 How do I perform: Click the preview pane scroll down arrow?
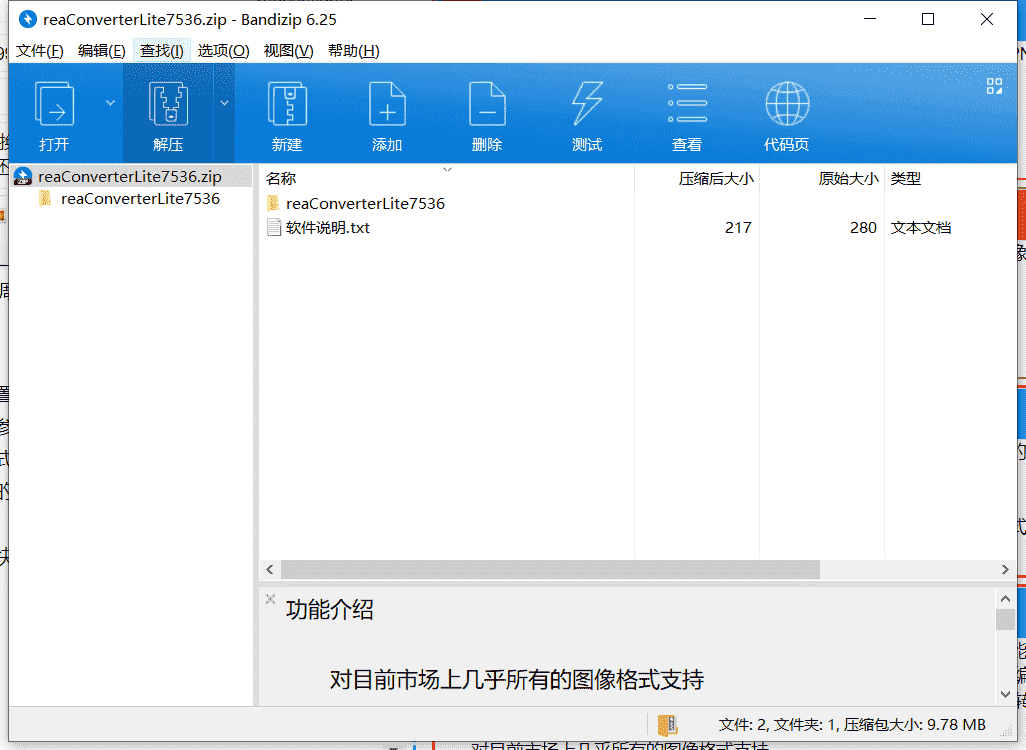(1005, 695)
